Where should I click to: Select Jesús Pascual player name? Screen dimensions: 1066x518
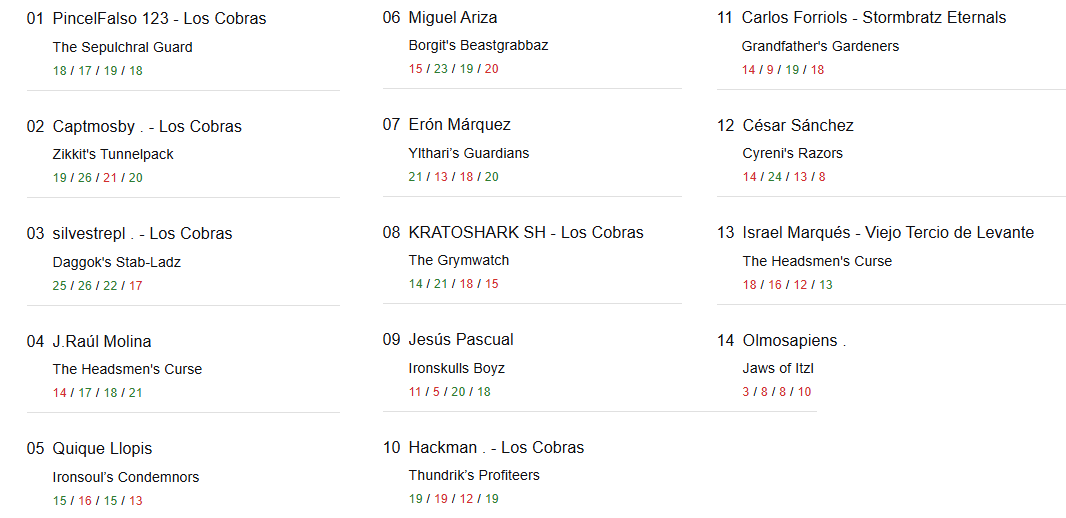pos(461,340)
